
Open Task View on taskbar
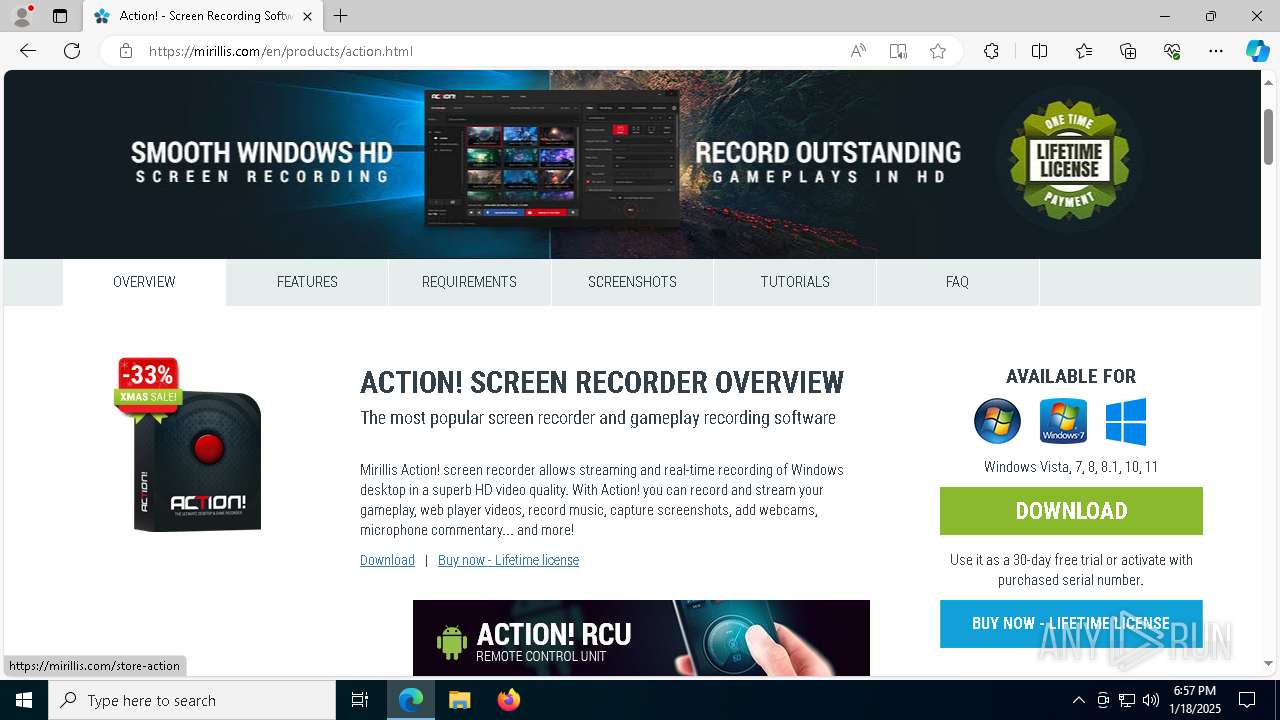click(x=360, y=700)
